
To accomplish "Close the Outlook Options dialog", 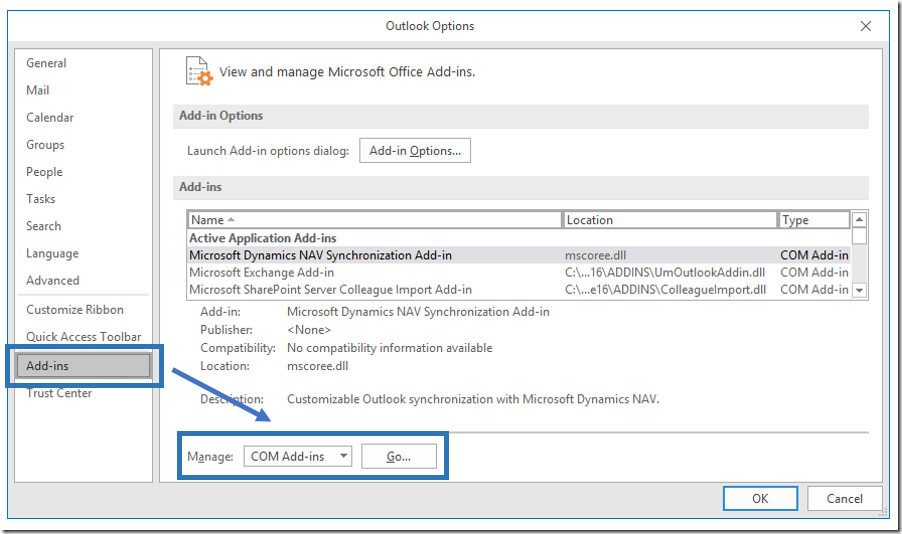I will [x=864, y=25].
